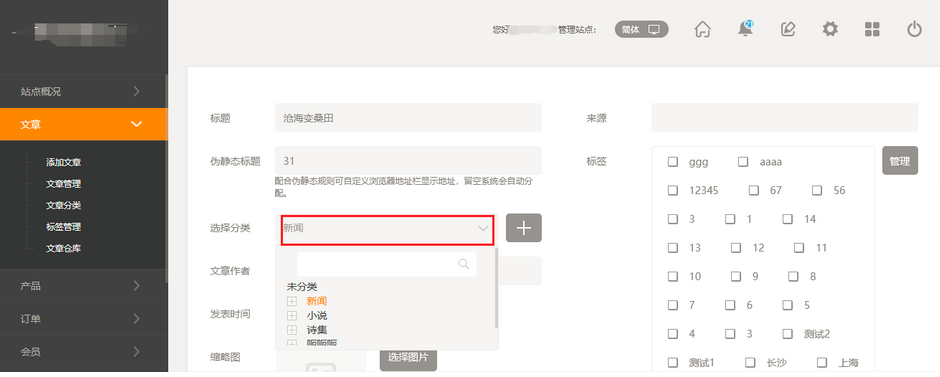
Task: Open settings with the gear icon
Action: [x=830, y=29]
